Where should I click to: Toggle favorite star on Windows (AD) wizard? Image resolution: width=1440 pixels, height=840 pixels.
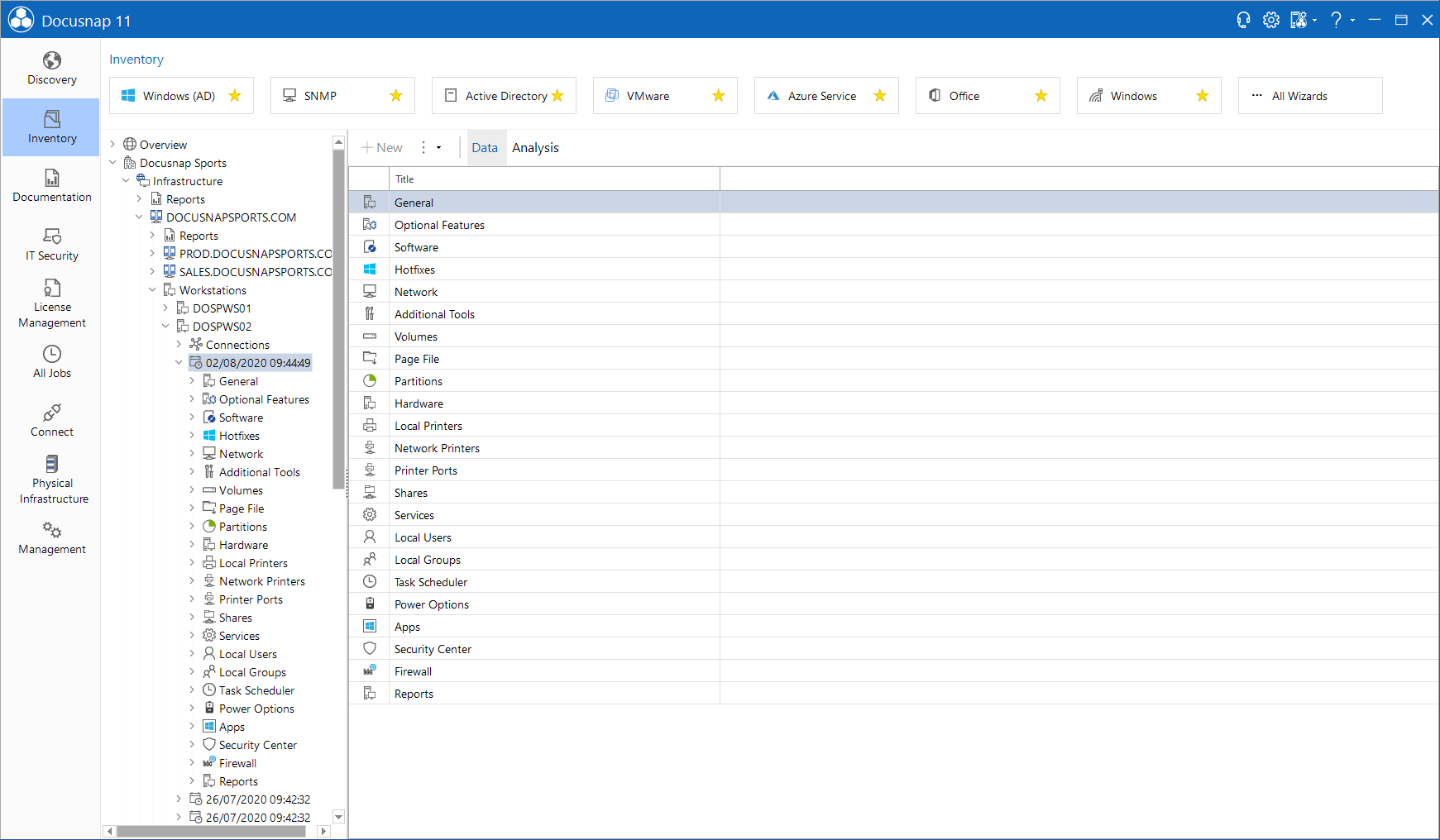235,96
